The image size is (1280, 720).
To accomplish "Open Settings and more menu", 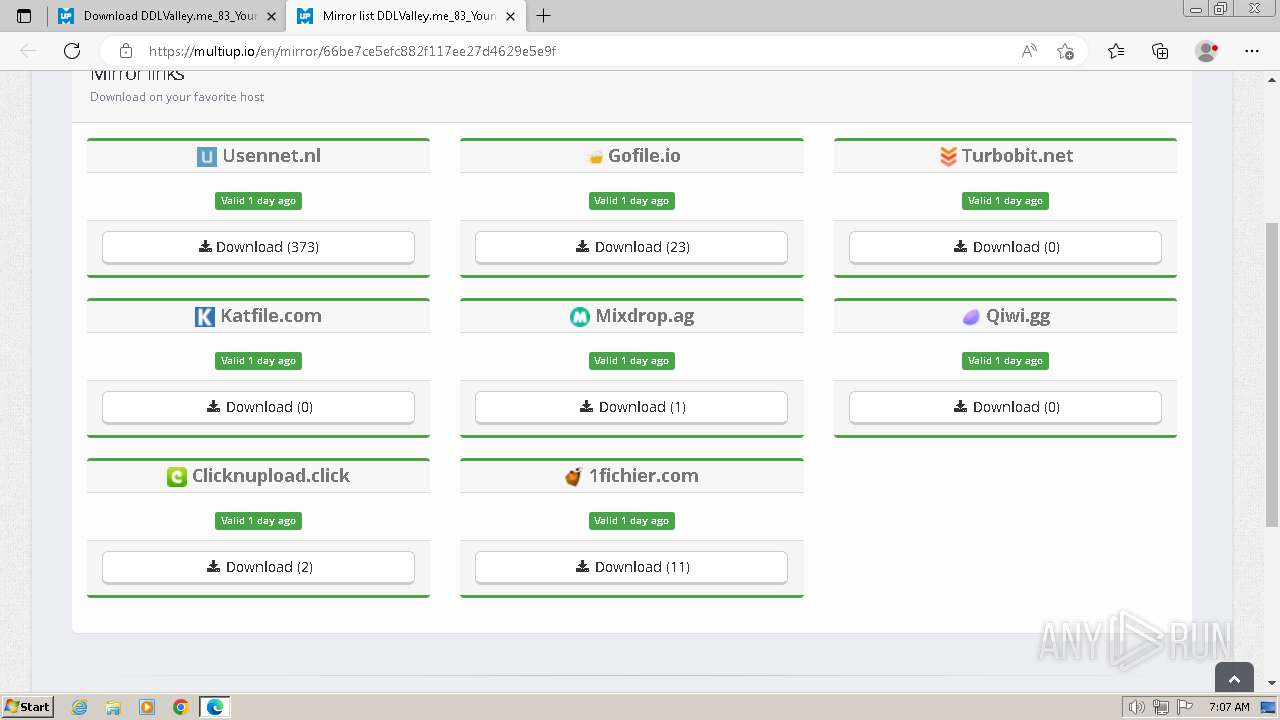I will pyautogui.click(x=1252, y=51).
